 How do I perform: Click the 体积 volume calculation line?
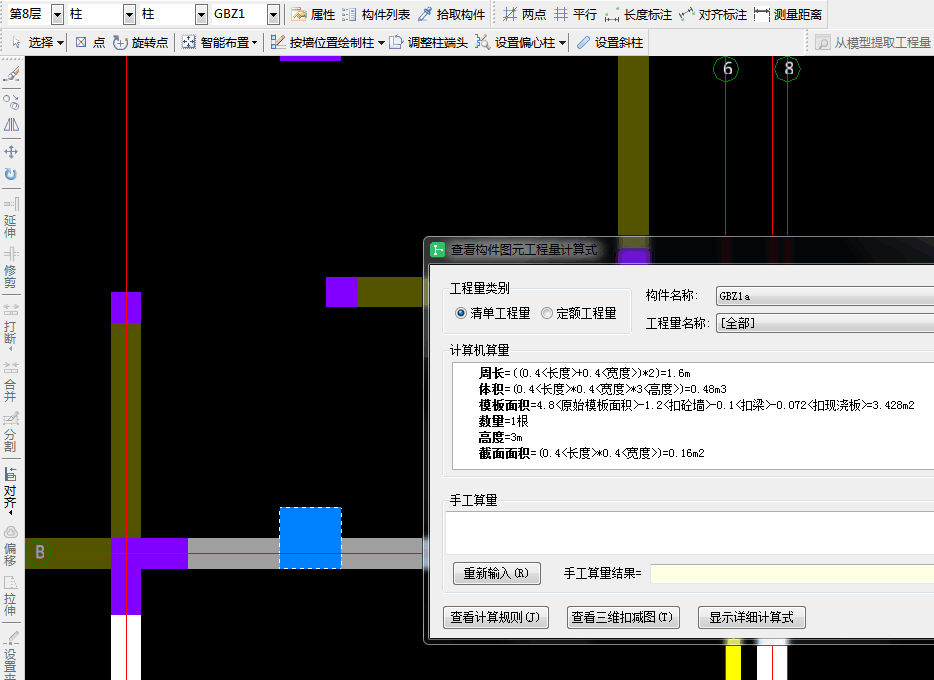pyautogui.click(x=602, y=389)
